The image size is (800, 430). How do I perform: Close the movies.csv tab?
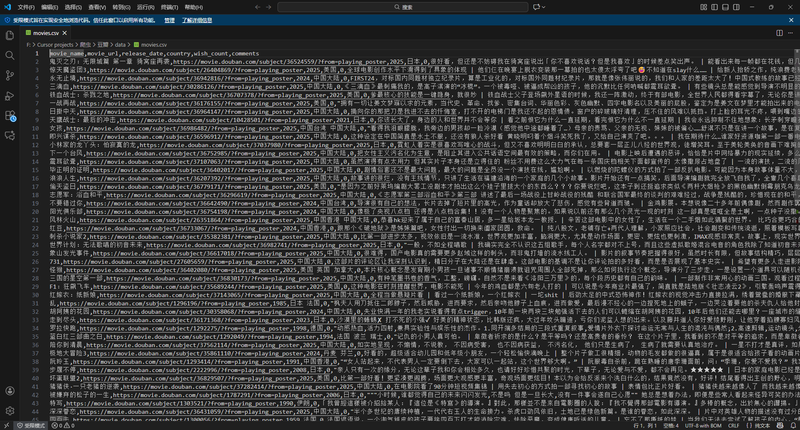click(x=65, y=33)
